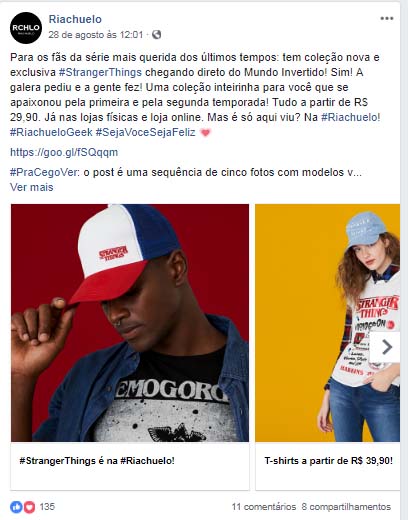Open the #PraCegoVer hashtag
Viewport: 408px width, 520px height.
(x=44, y=172)
